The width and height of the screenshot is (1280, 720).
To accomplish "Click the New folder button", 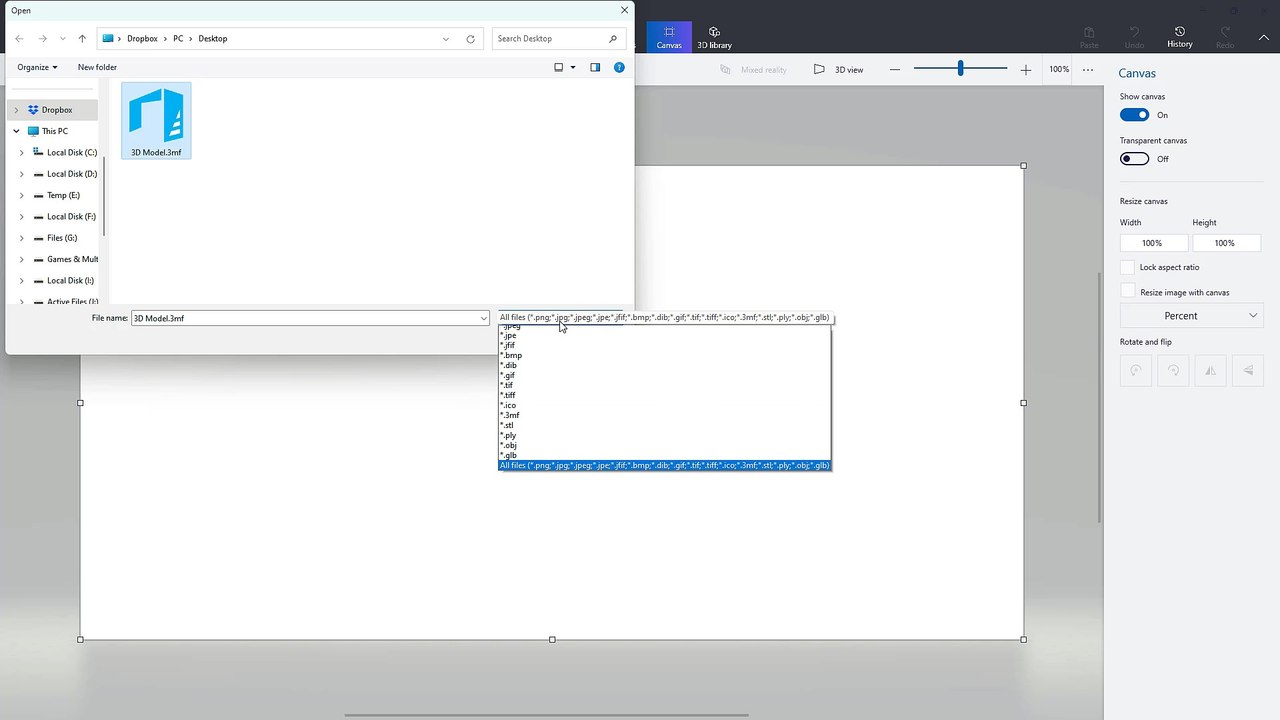I will [97, 67].
